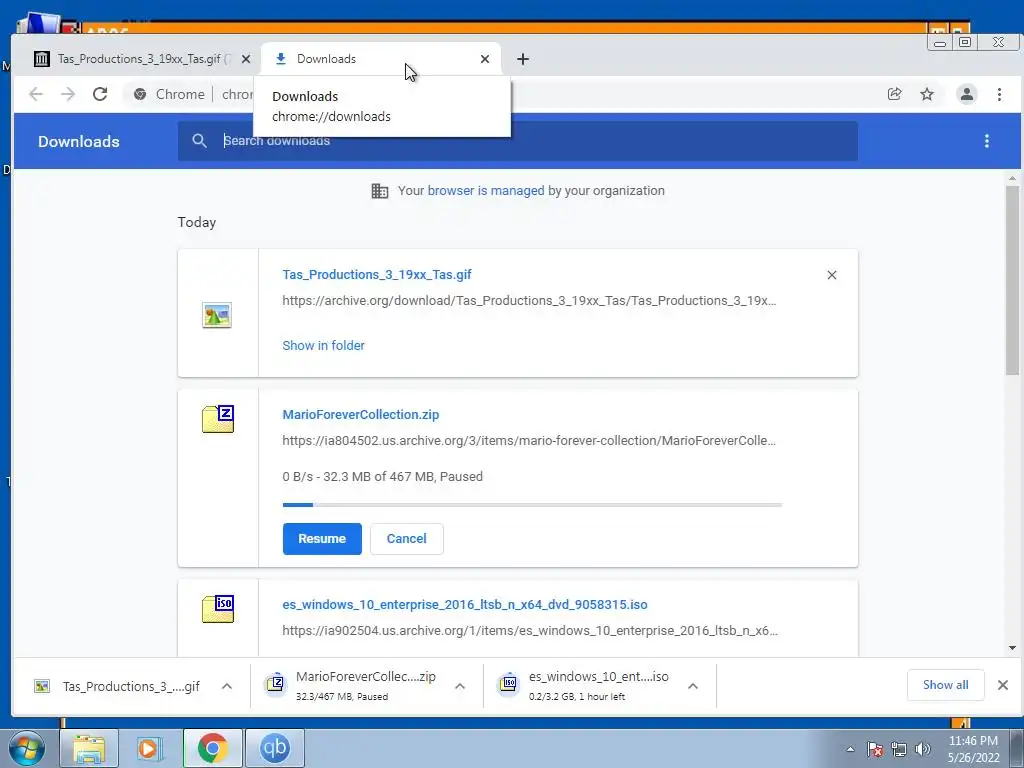1024x768 pixels.
Task: Open a new tab with the plus button
Action: coord(522,59)
